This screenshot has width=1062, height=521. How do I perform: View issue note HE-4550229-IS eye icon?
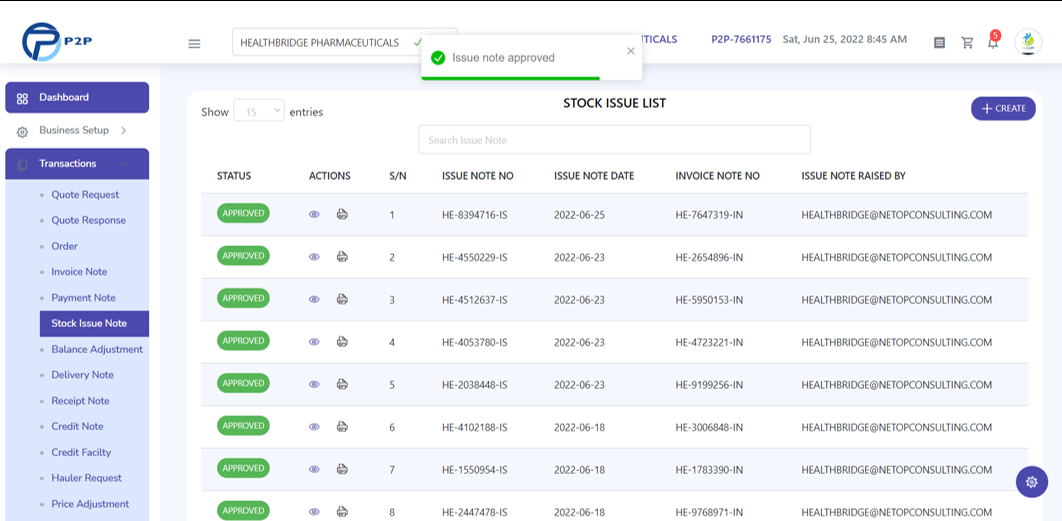[314, 257]
